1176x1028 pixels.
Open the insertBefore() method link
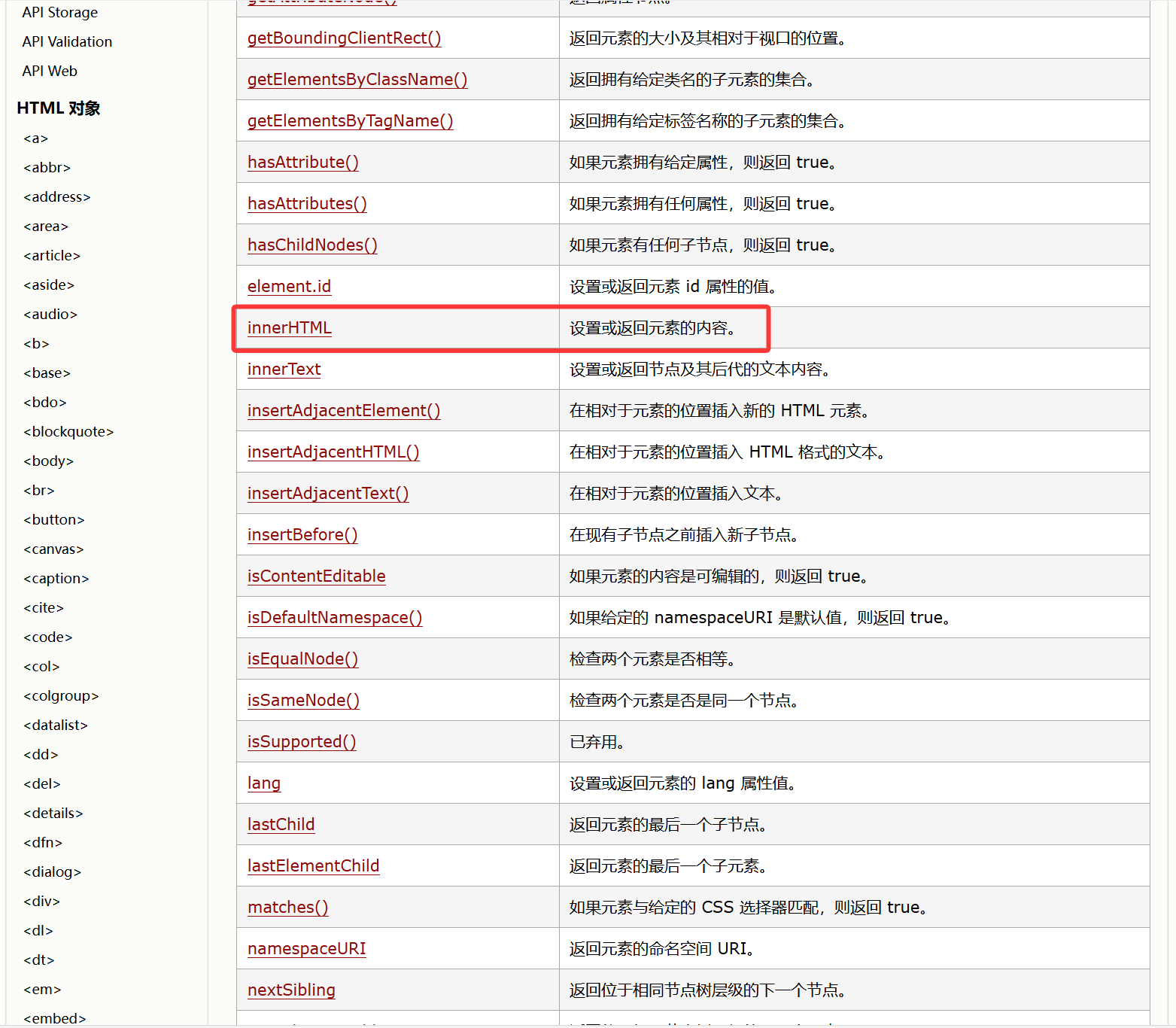(302, 534)
